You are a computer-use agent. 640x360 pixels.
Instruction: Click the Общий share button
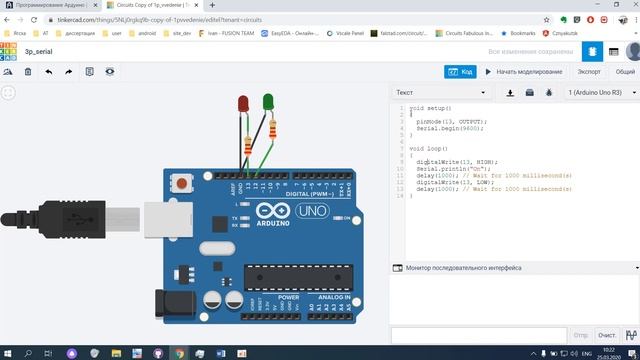coord(625,72)
